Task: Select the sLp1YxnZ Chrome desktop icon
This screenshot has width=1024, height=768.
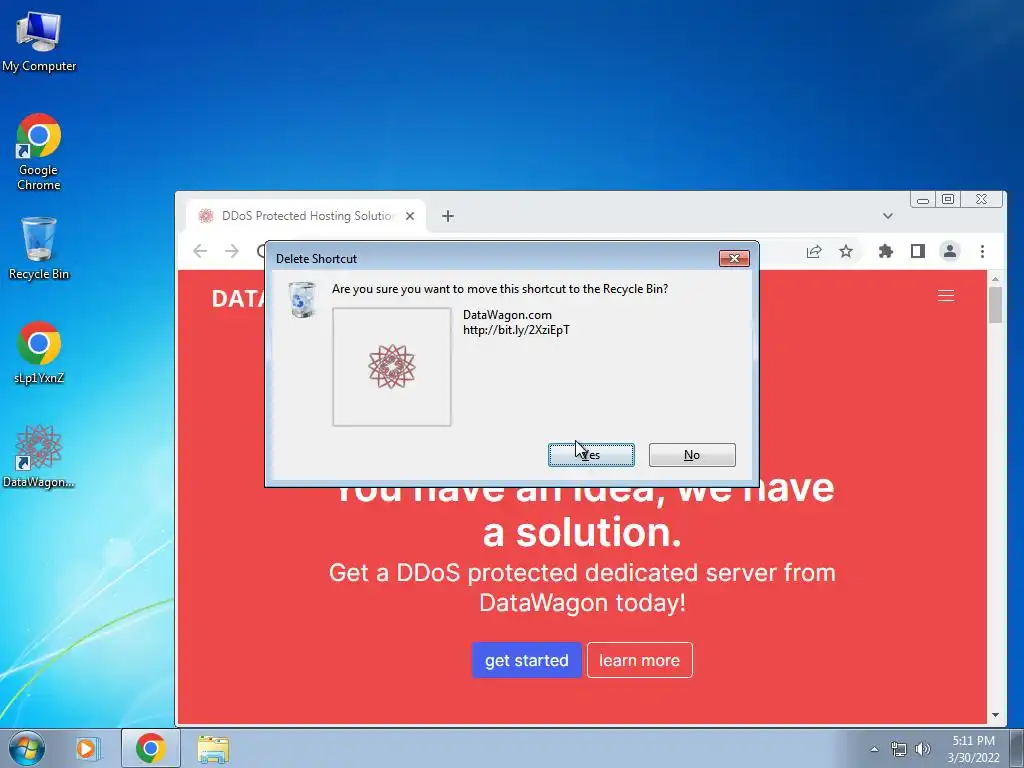Action: coord(39,353)
